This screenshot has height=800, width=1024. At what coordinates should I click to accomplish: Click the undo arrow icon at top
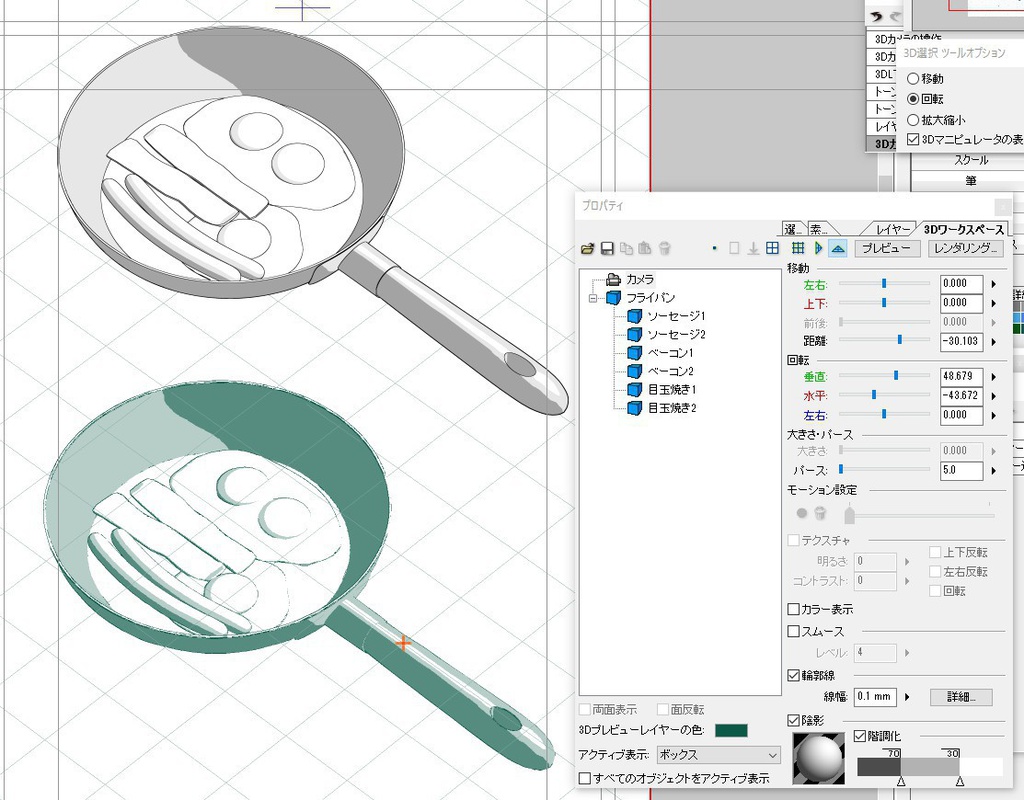pyautogui.click(x=876, y=17)
